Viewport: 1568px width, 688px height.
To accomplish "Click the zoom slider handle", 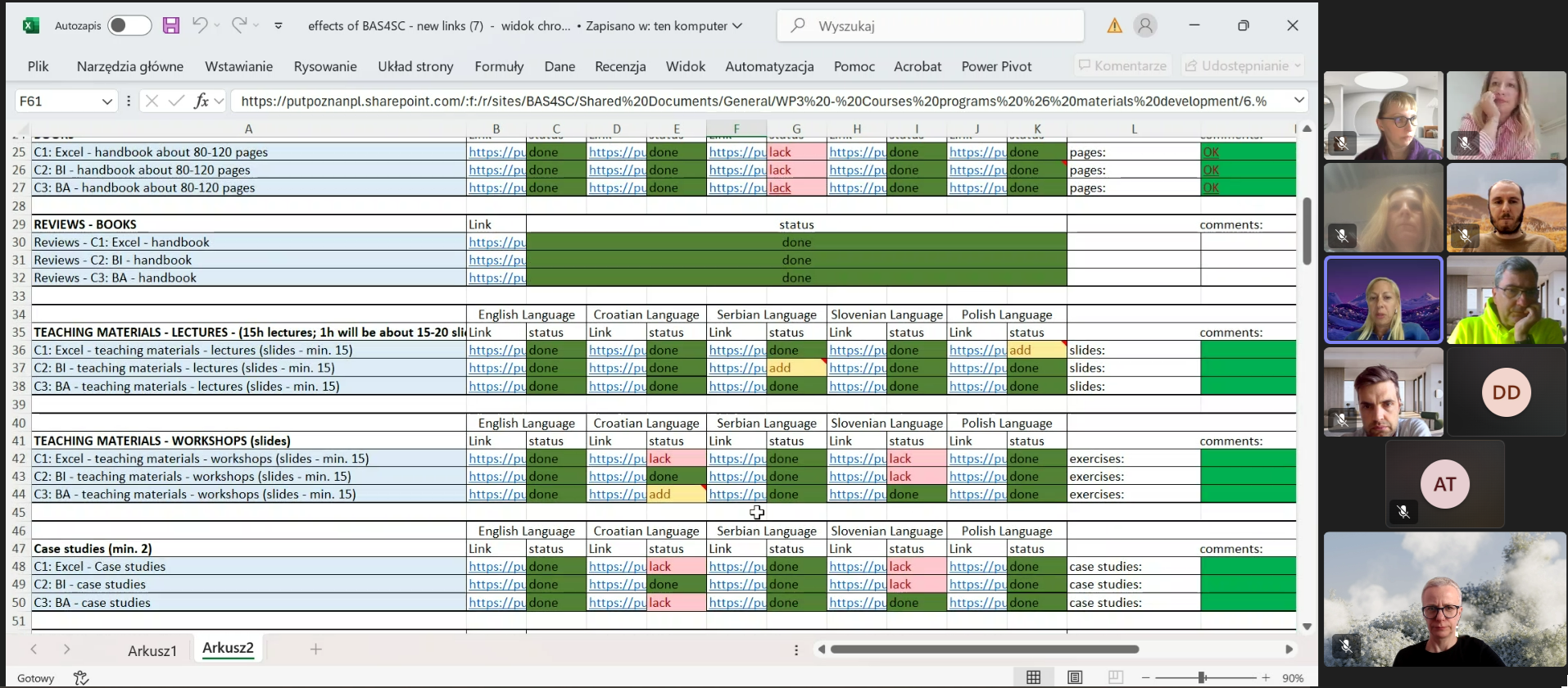I will (1201, 677).
